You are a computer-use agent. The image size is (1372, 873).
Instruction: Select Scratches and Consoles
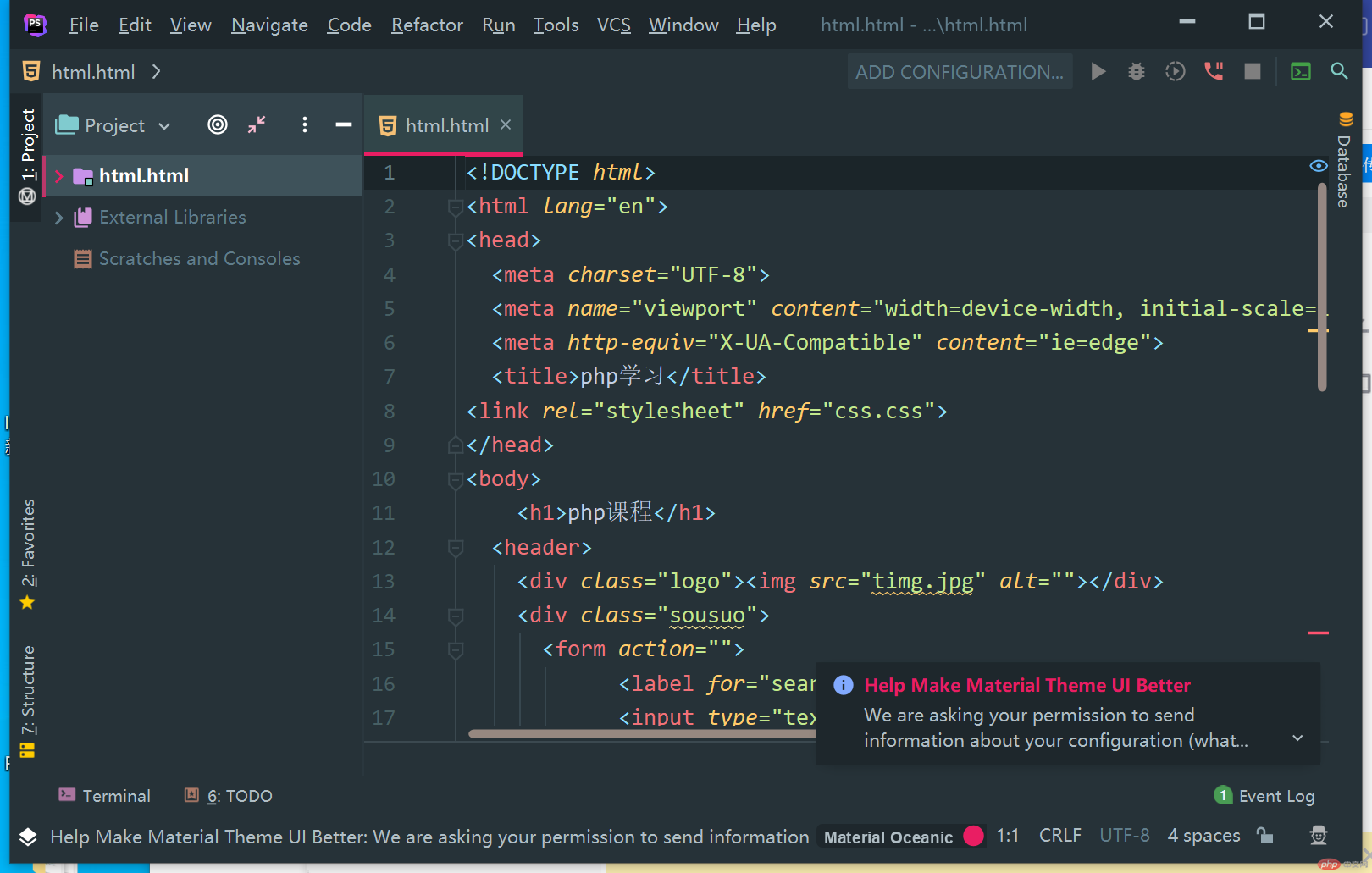tap(200, 259)
